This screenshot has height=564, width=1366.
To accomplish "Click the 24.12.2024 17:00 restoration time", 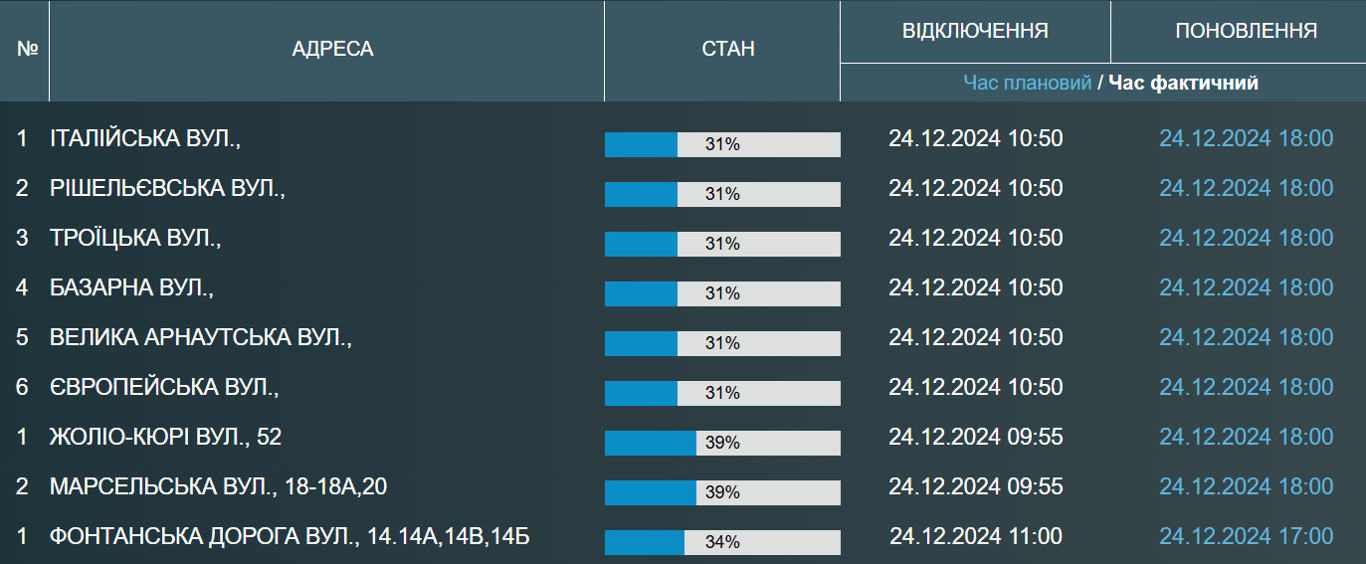I will click(x=1246, y=537).
